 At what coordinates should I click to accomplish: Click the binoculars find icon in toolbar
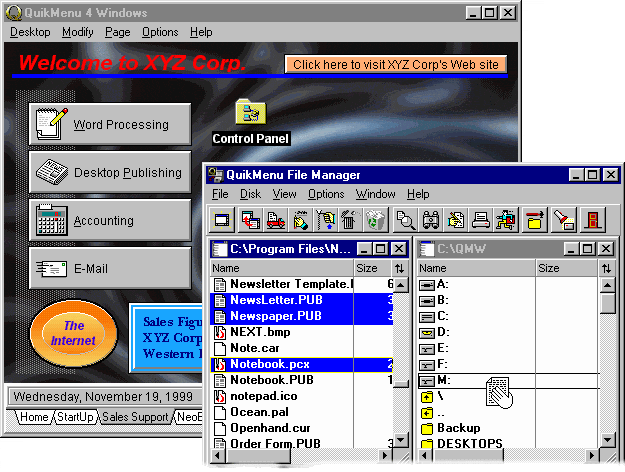click(431, 219)
